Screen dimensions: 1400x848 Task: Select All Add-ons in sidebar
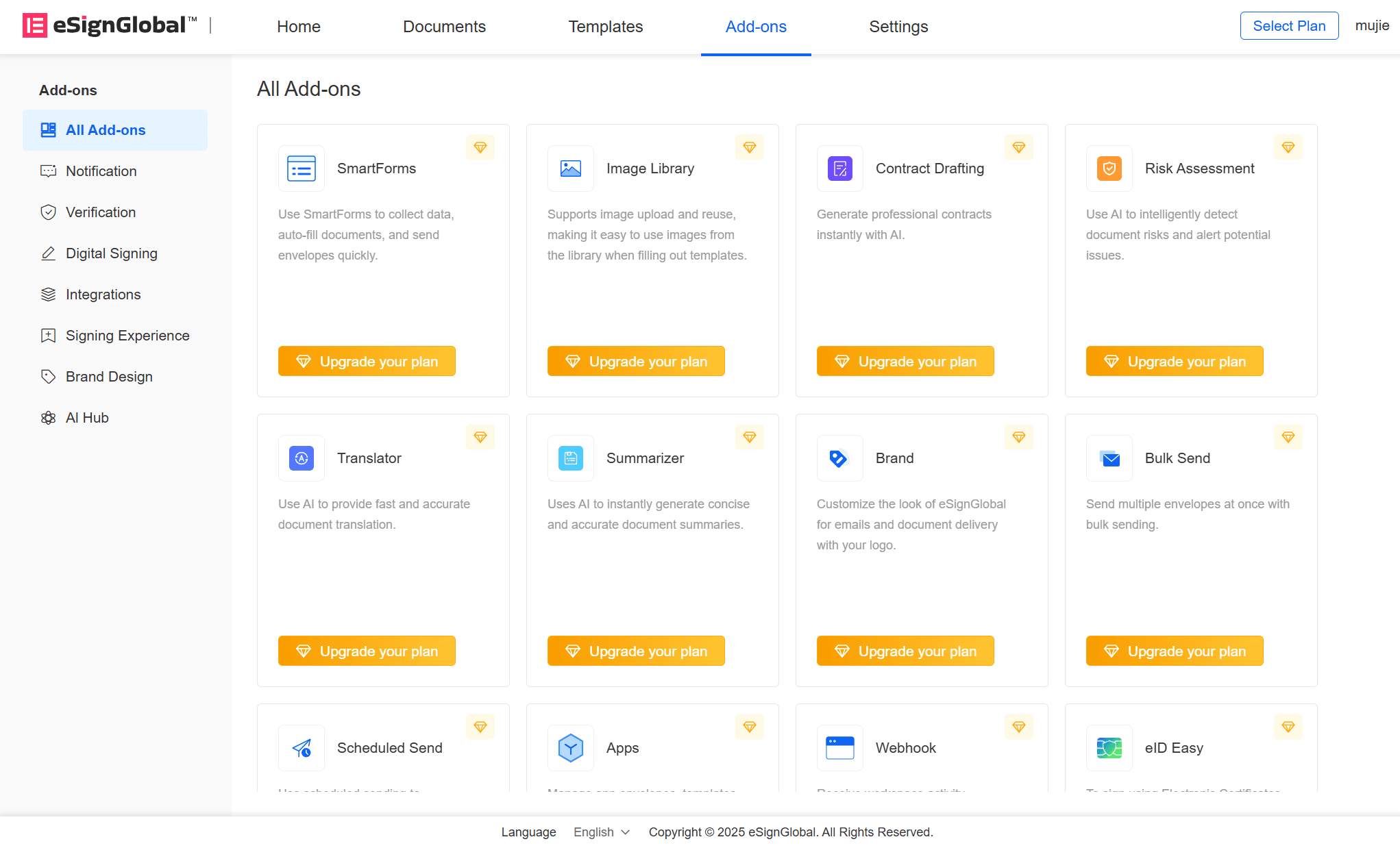tap(115, 130)
